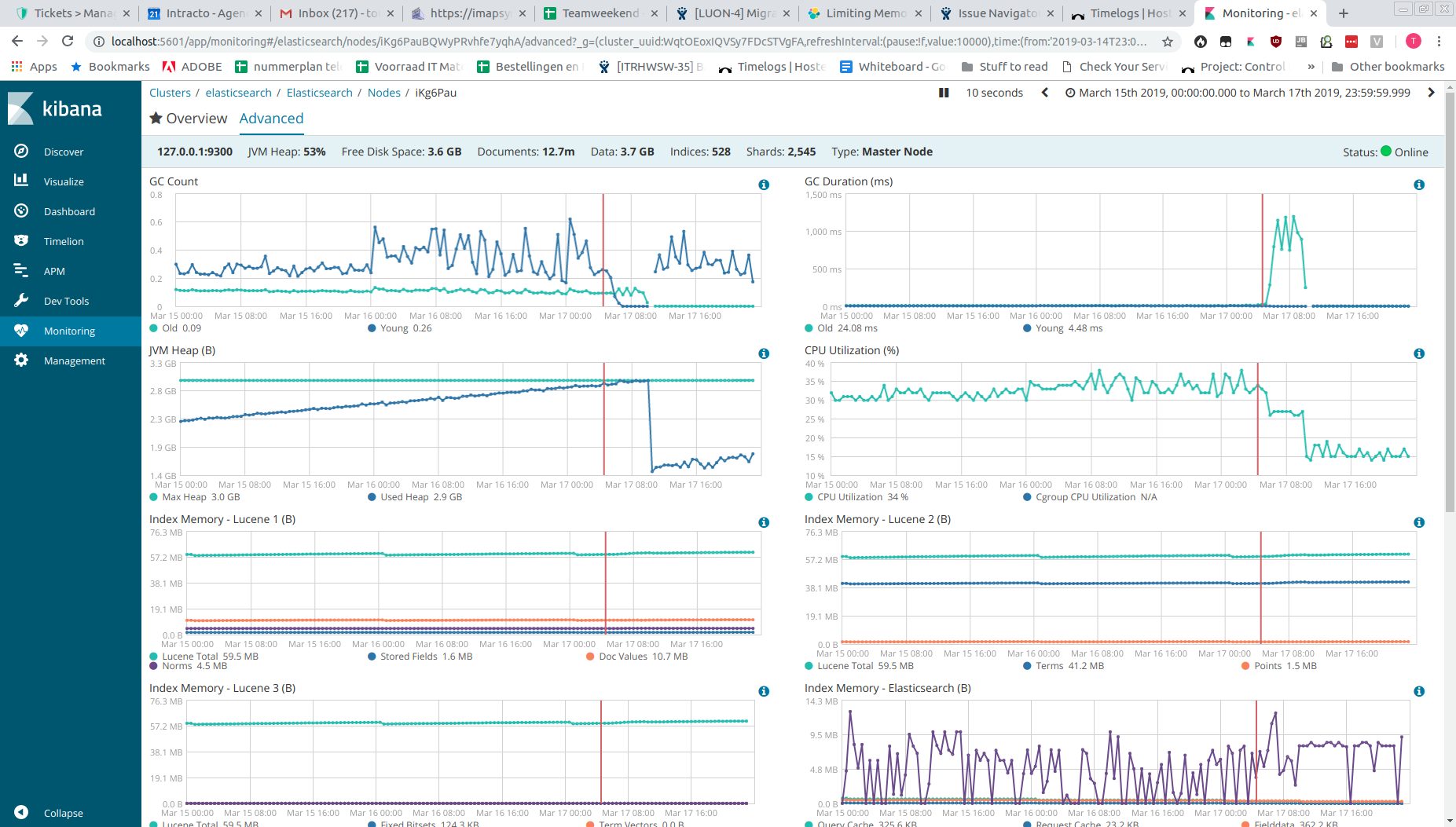
Task: Click the browser address bar
Action: click(x=629, y=42)
